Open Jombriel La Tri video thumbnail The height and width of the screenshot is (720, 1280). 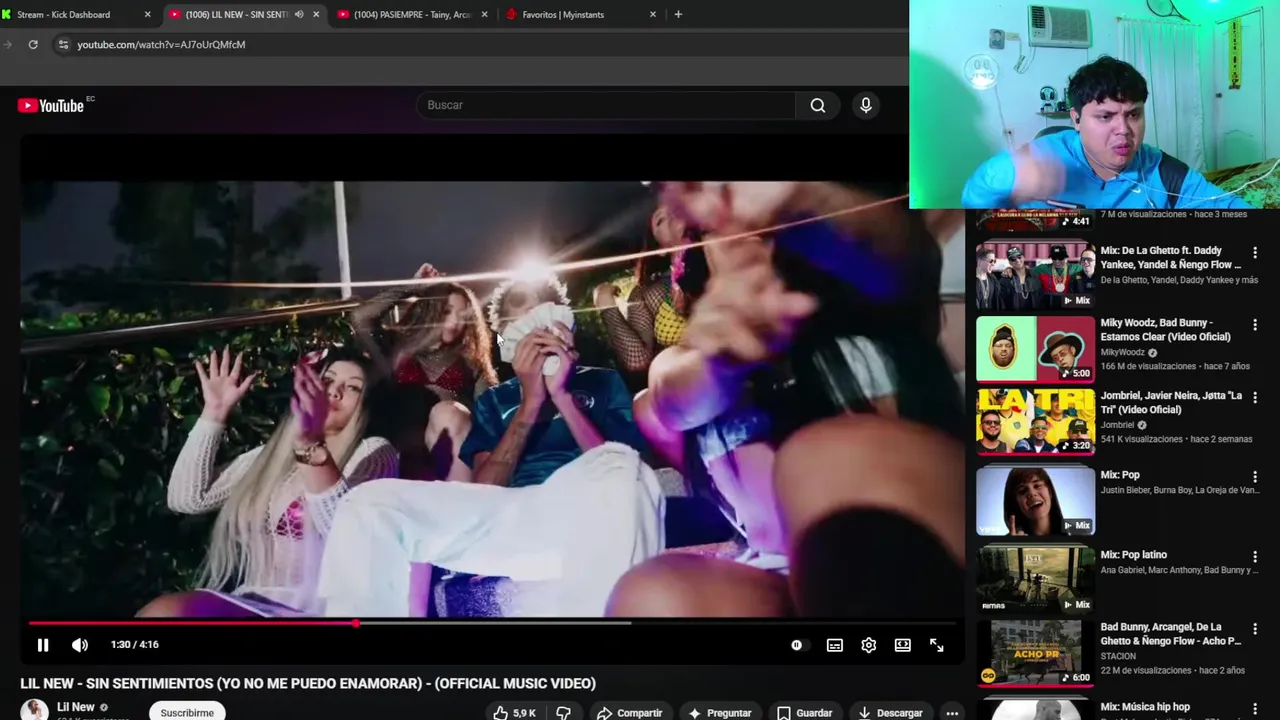click(1035, 420)
